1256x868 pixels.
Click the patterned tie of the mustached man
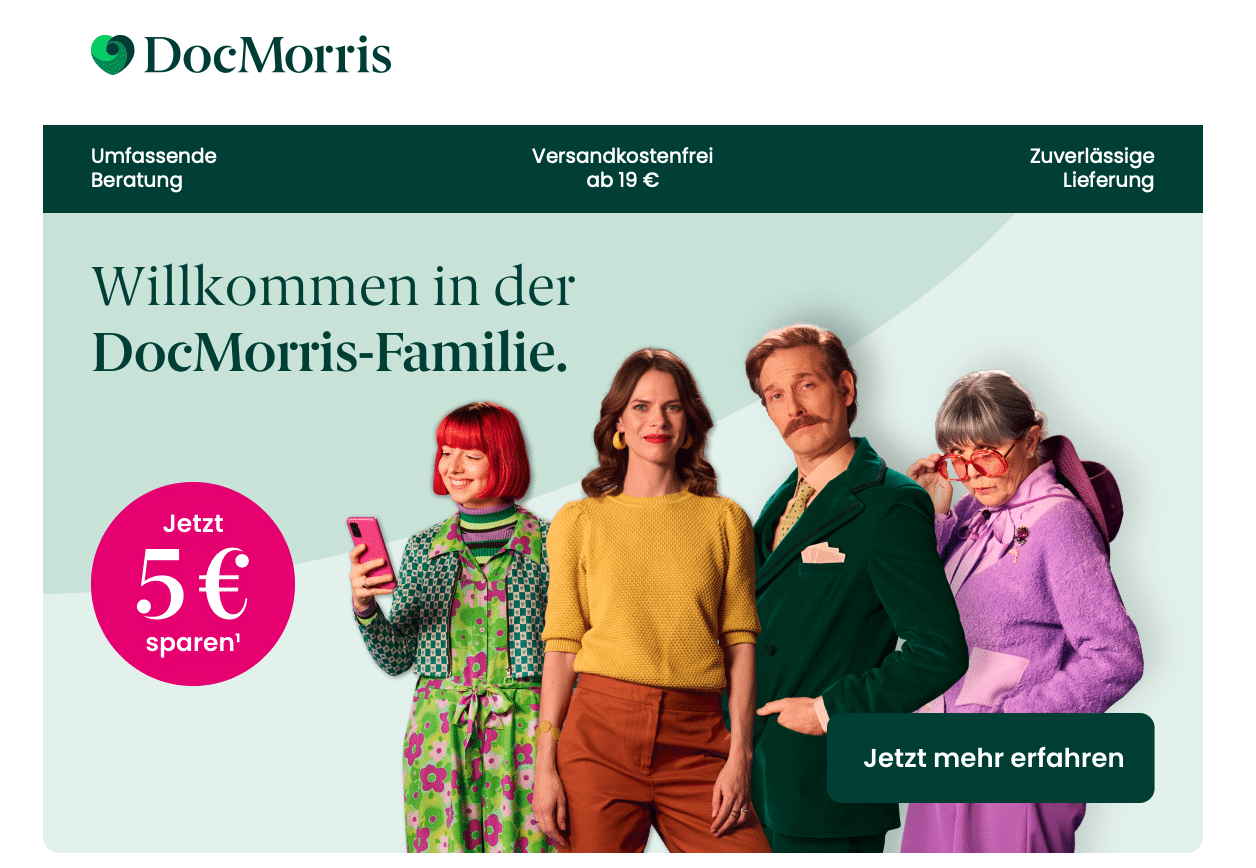(x=796, y=509)
